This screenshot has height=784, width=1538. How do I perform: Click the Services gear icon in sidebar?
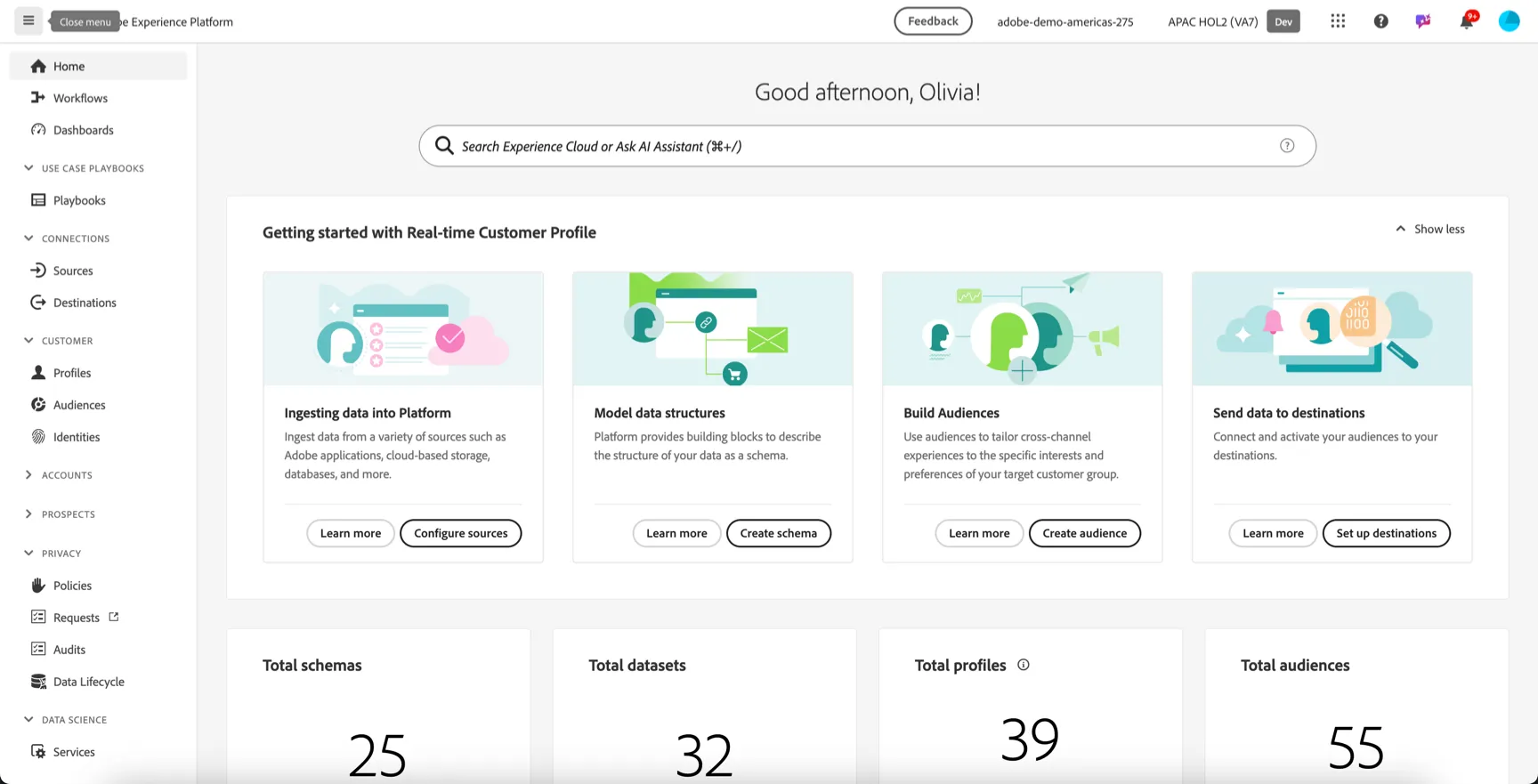pyautogui.click(x=38, y=752)
